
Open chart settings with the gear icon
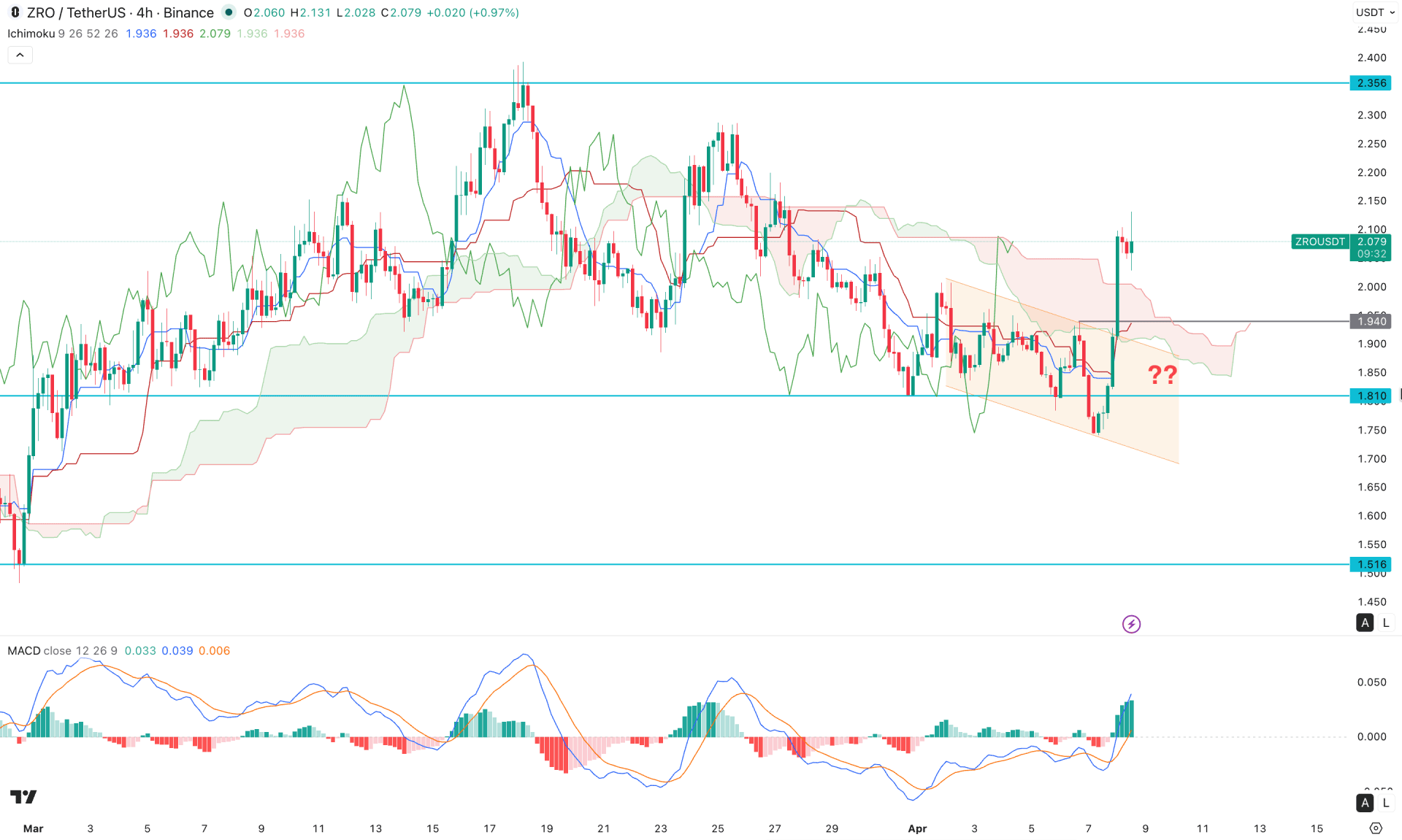(1376, 828)
